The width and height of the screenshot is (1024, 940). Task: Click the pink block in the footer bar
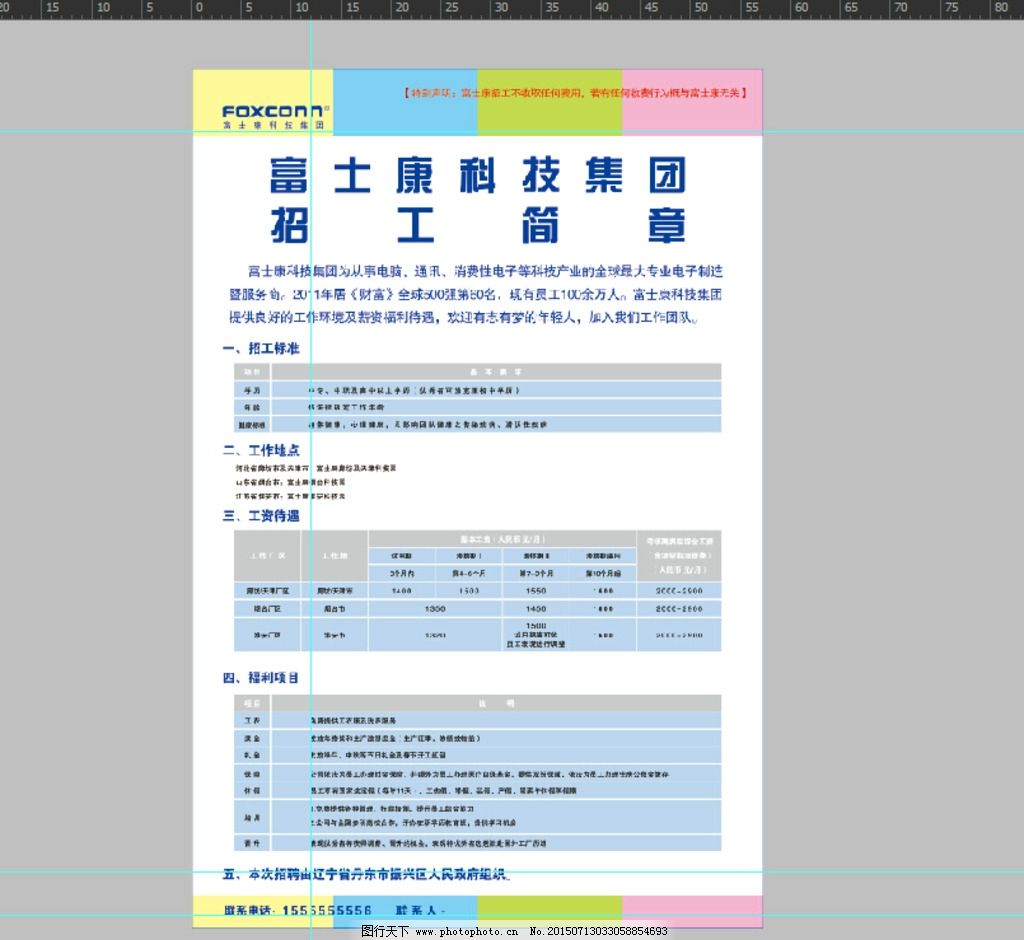pyautogui.click(x=691, y=909)
